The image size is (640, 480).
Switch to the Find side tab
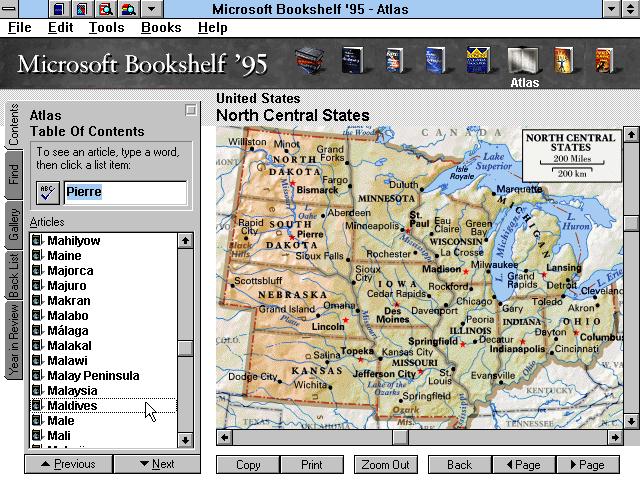click(13, 174)
